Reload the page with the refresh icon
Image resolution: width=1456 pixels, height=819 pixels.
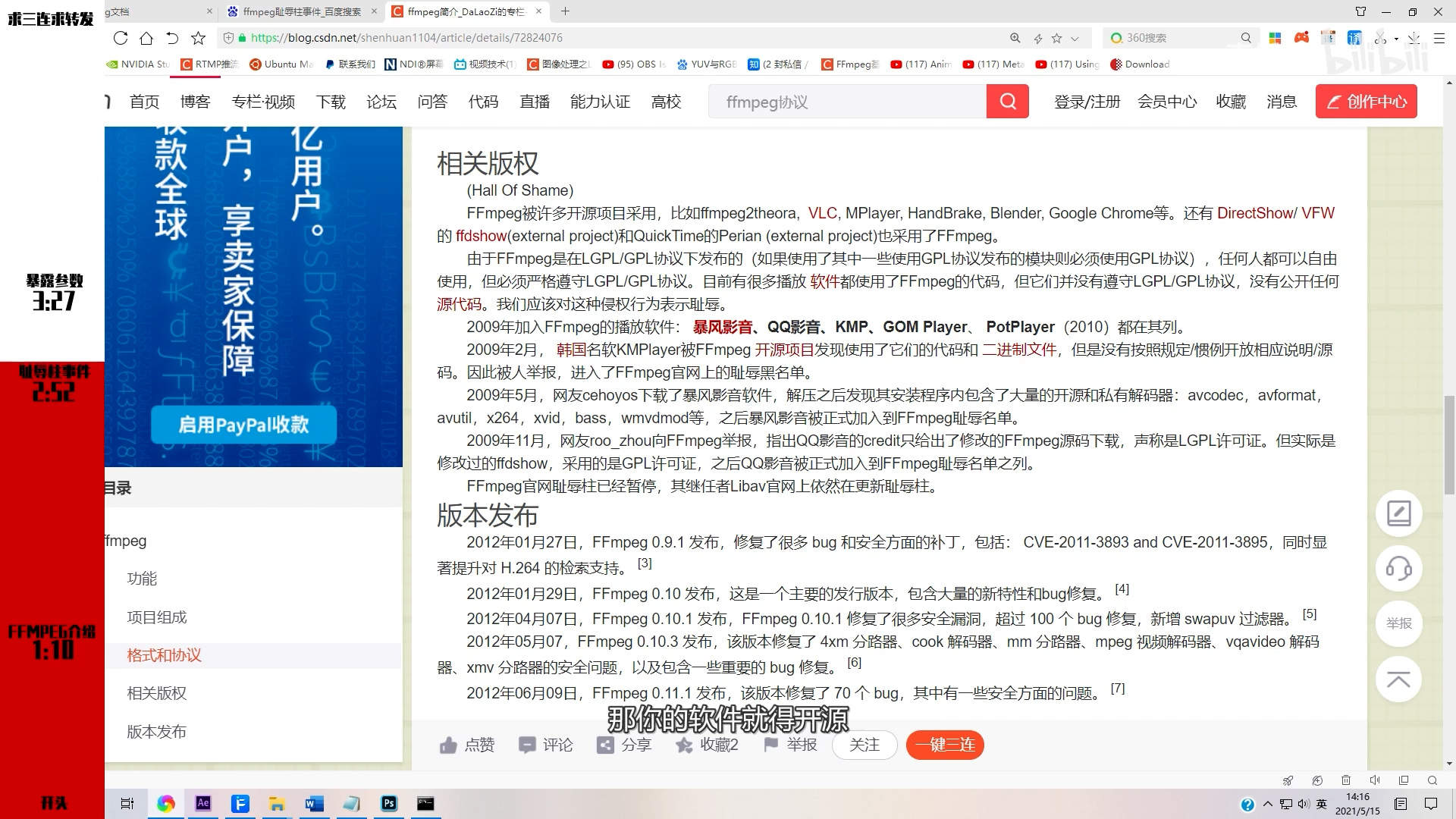(121, 38)
